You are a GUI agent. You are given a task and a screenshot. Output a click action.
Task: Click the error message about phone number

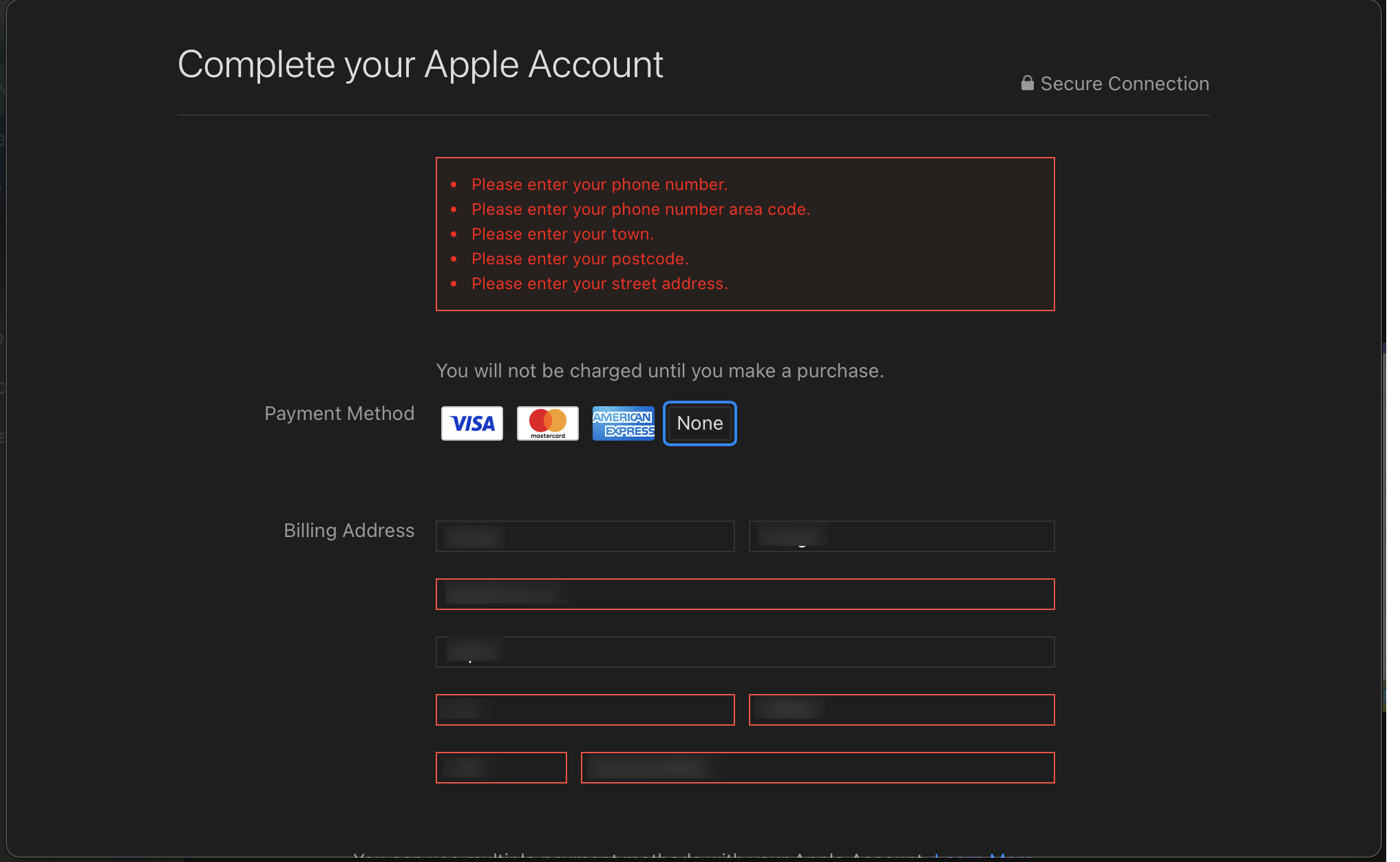tap(599, 184)
